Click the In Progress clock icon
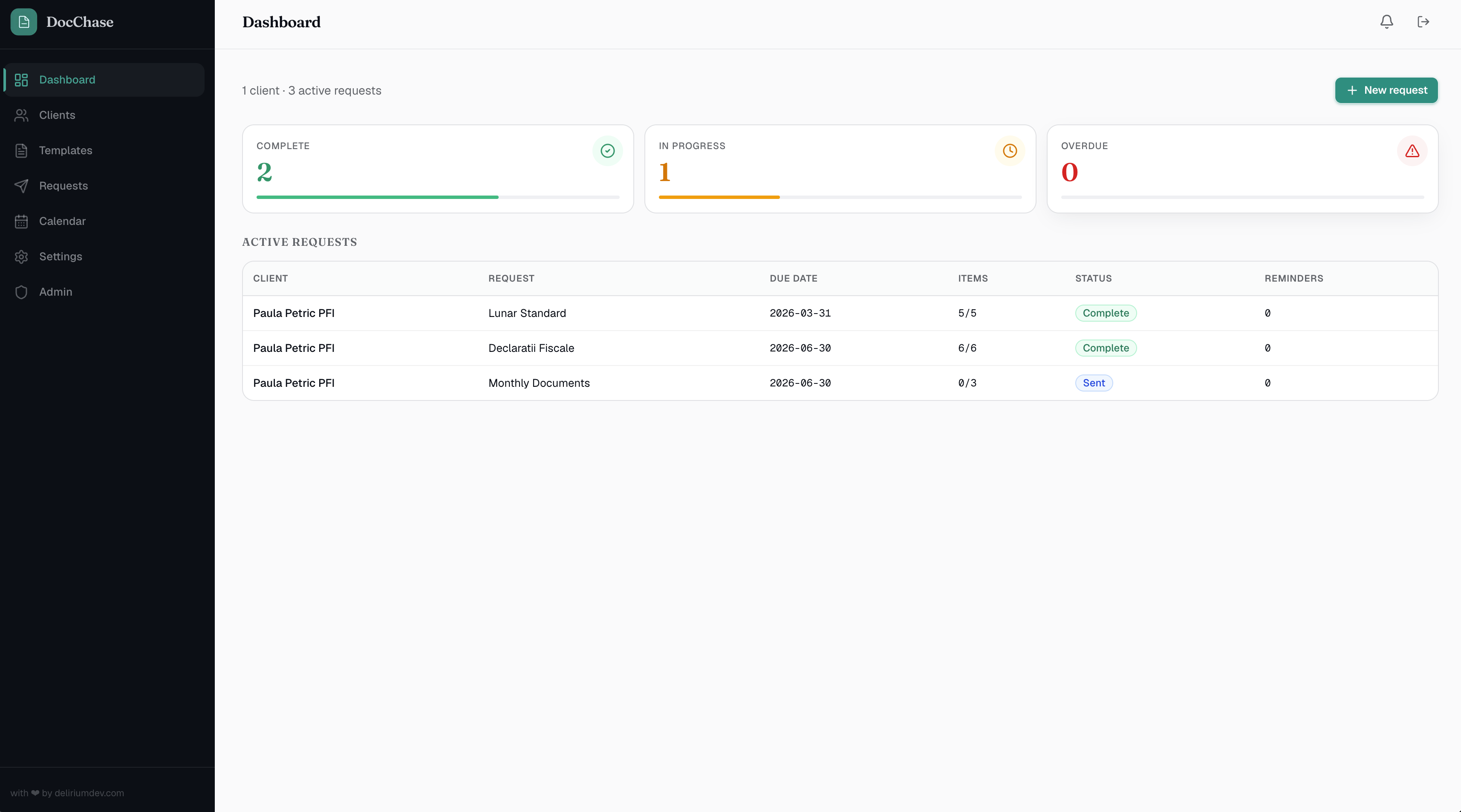1461x812 pixels. 1010,151
